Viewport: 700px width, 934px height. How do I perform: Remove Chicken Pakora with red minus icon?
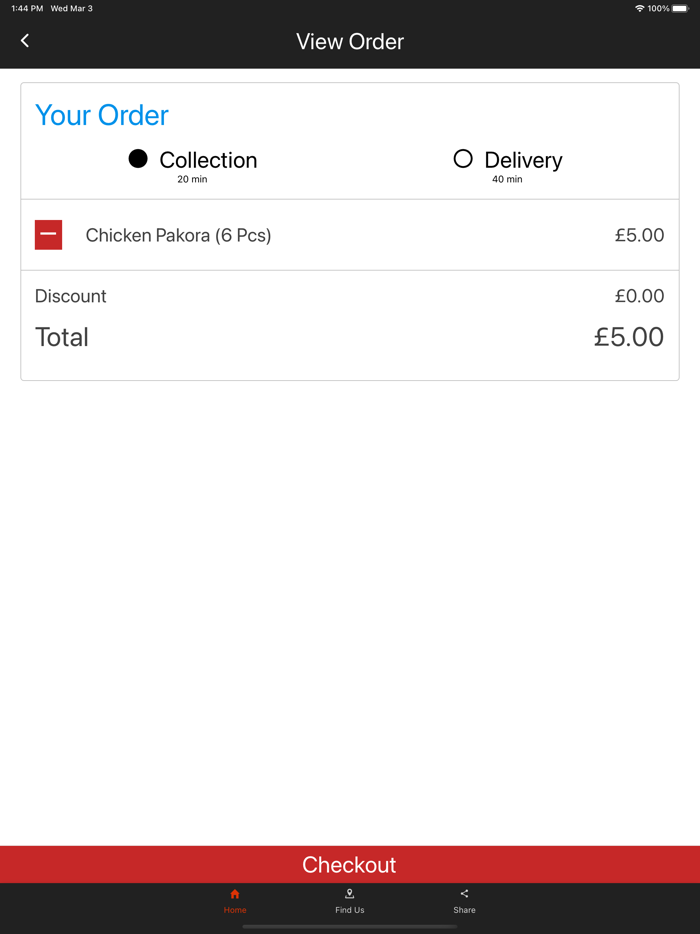[x=48, y=235]
